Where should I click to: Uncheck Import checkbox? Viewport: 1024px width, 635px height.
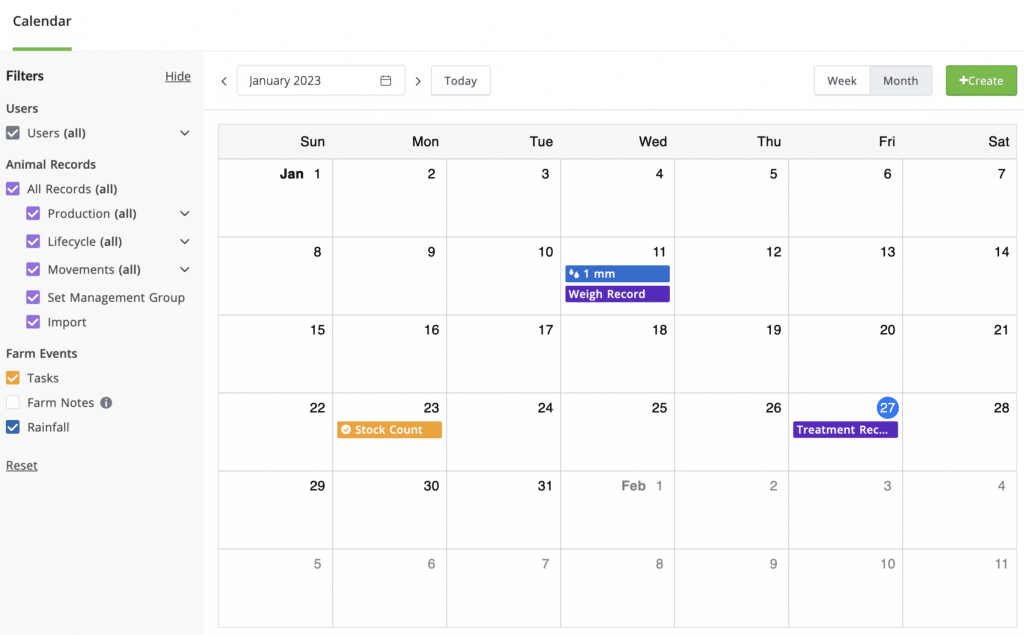(x=33, y=322)
